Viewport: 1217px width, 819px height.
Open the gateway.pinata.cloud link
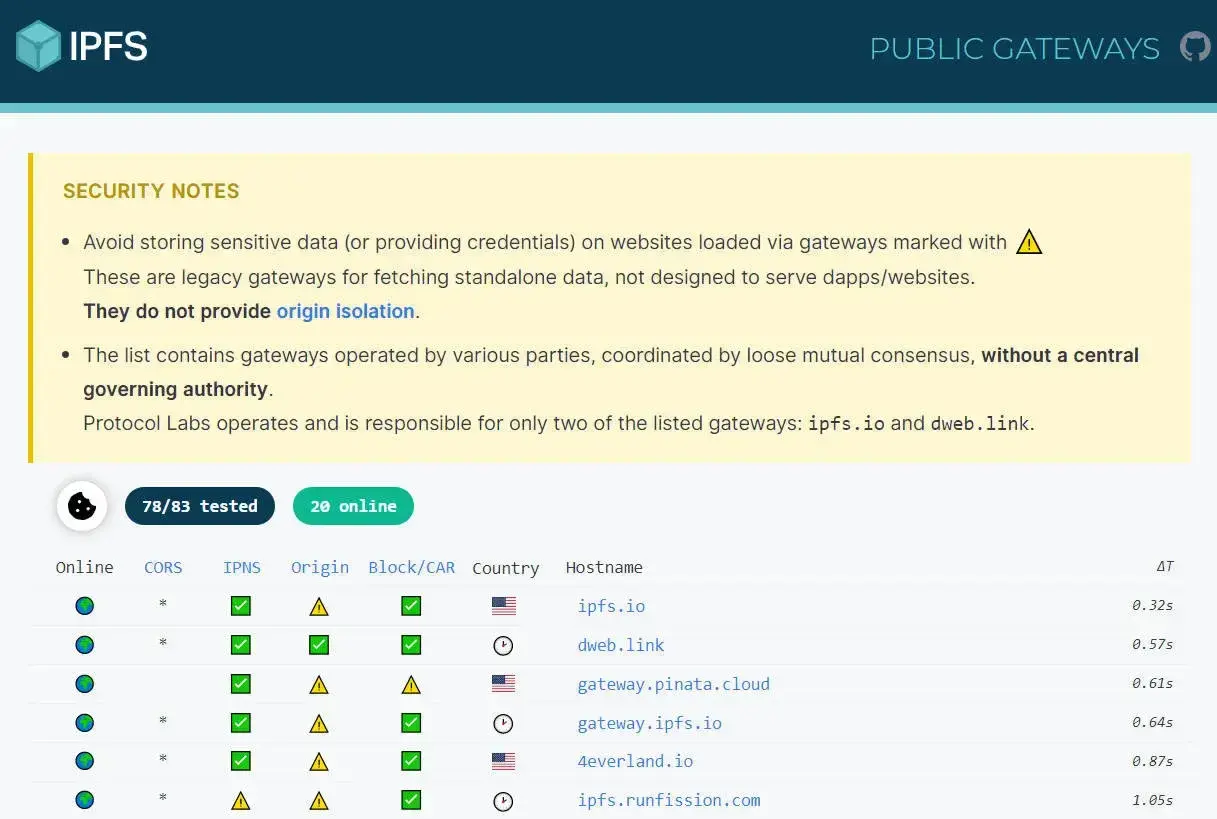pos(673,684)
